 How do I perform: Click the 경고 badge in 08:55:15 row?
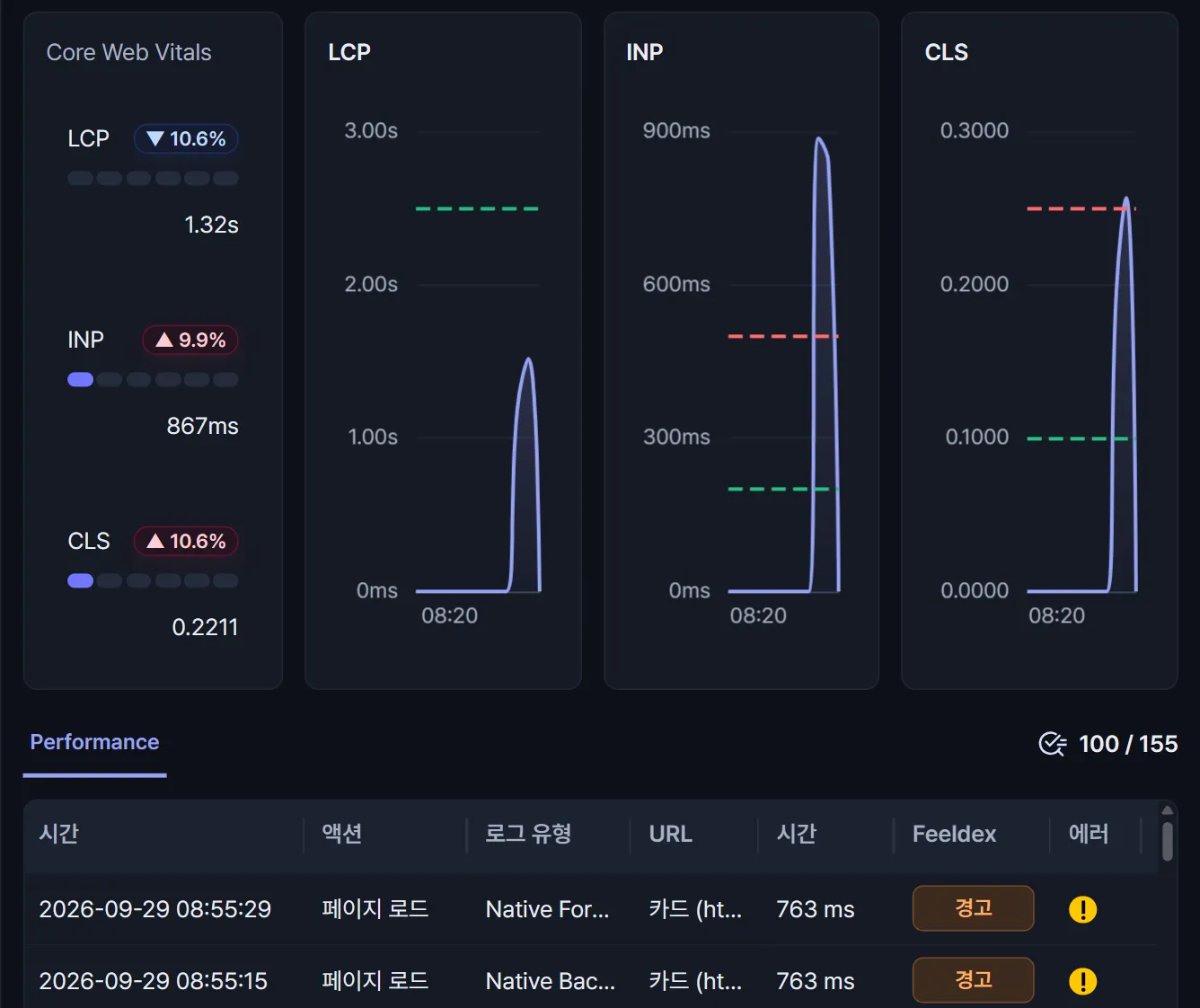point(973,980)
